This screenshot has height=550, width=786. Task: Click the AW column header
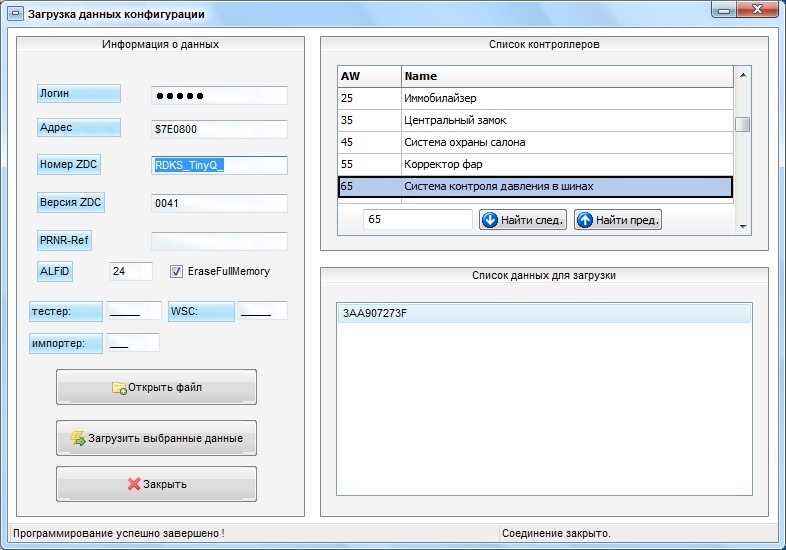click(369, 76)
